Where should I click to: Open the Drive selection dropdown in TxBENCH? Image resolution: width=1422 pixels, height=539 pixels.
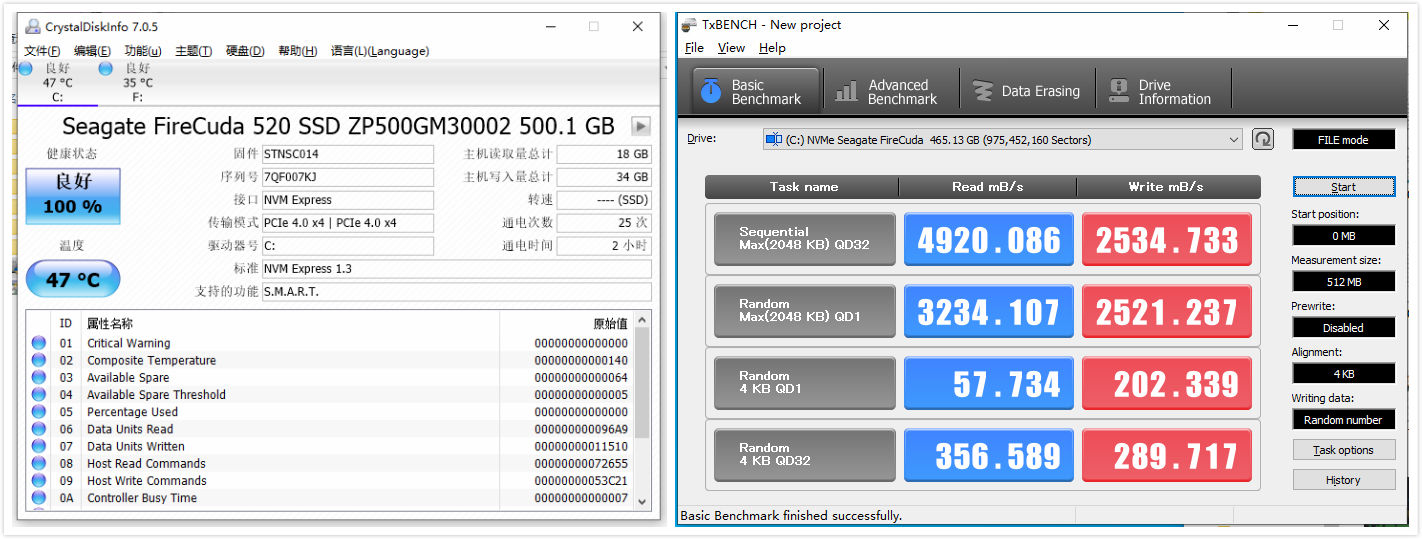(1002, 140)
